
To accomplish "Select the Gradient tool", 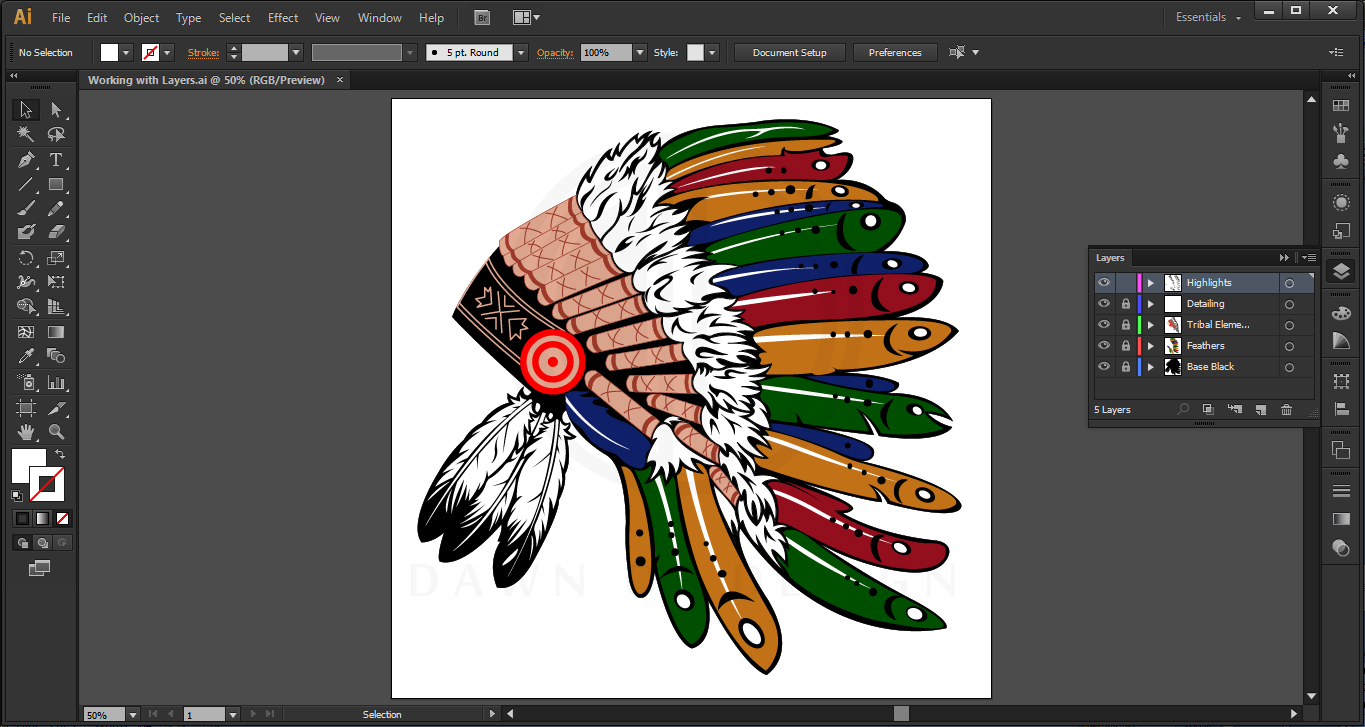I will pyautogui.click(x=56, y=332).
